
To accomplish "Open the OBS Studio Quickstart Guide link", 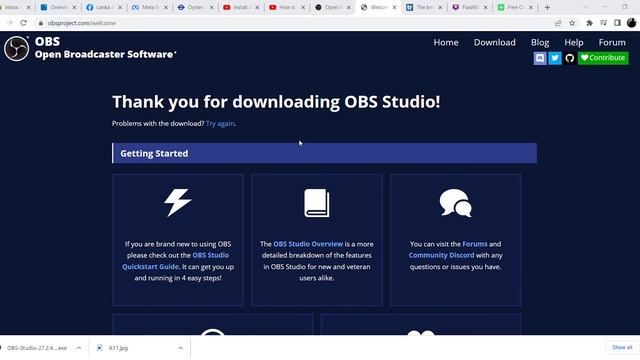I will (x=176, y=261).
